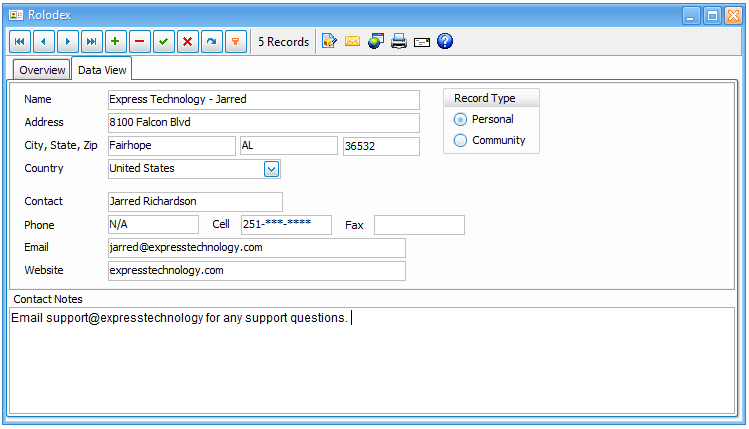The height and width of the screenshot is (429, 749).
Task: Click the Zip field 36532
Action: click(381, 146)
